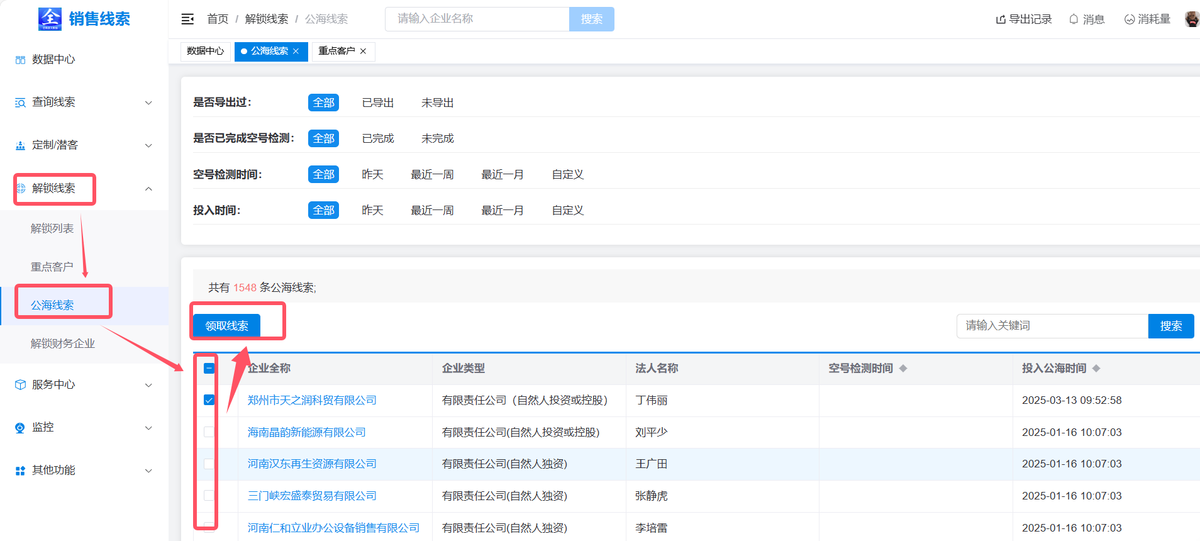Click the 数据中心 sidebar icon

20,59
